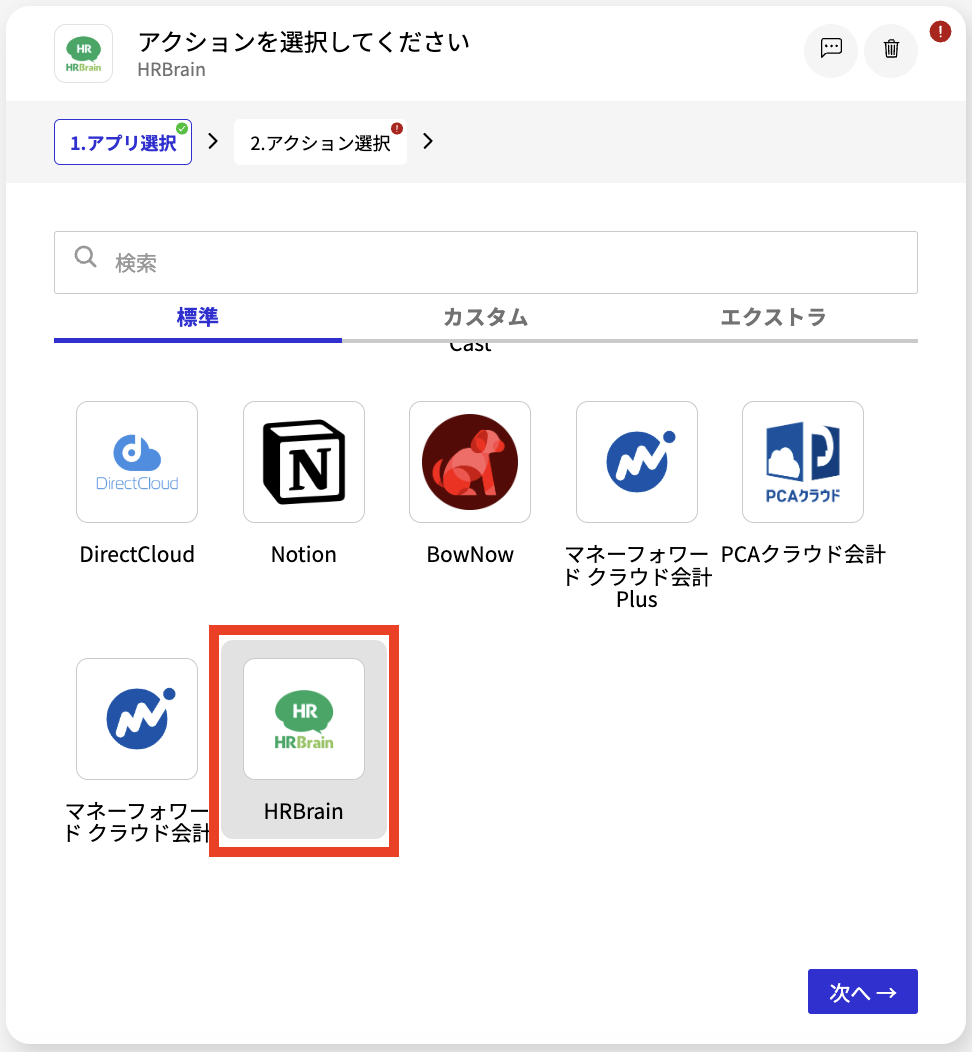Click chevron after 2.アクション選択 step
The width and height of the screenshot is (972, 1052).
point(428,141)
